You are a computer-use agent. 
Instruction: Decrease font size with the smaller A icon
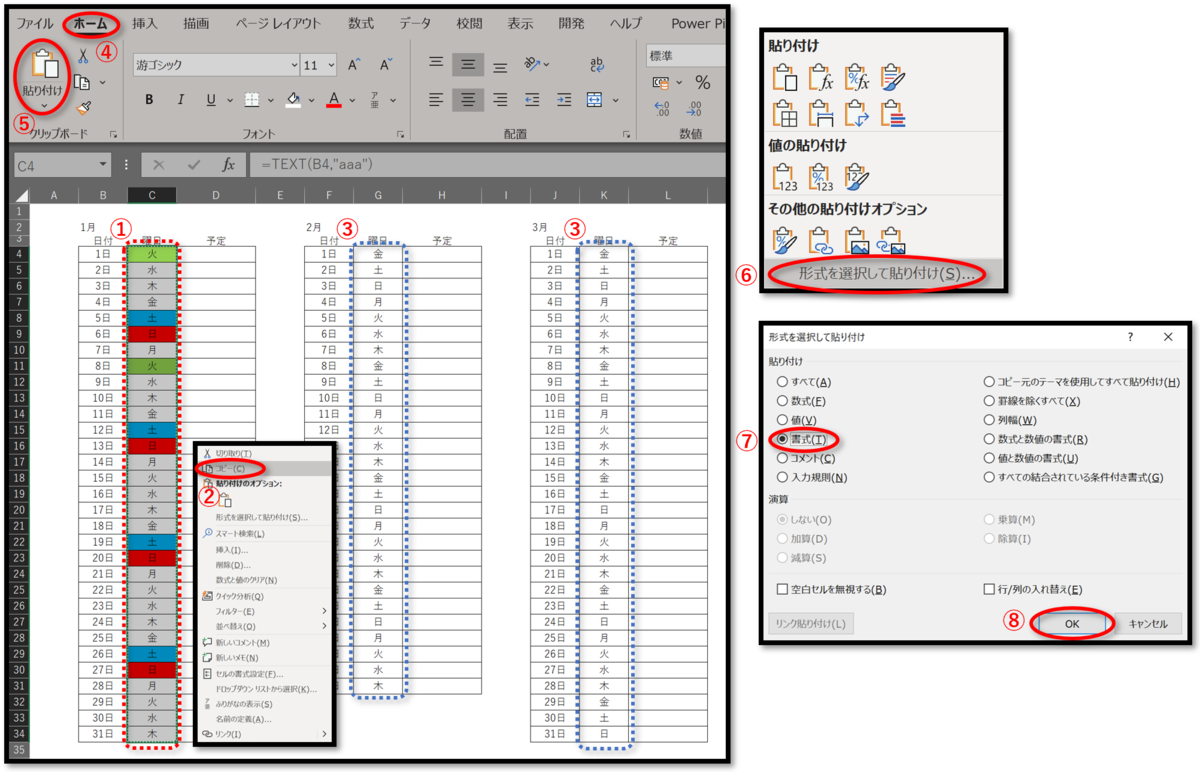[385, 65]
